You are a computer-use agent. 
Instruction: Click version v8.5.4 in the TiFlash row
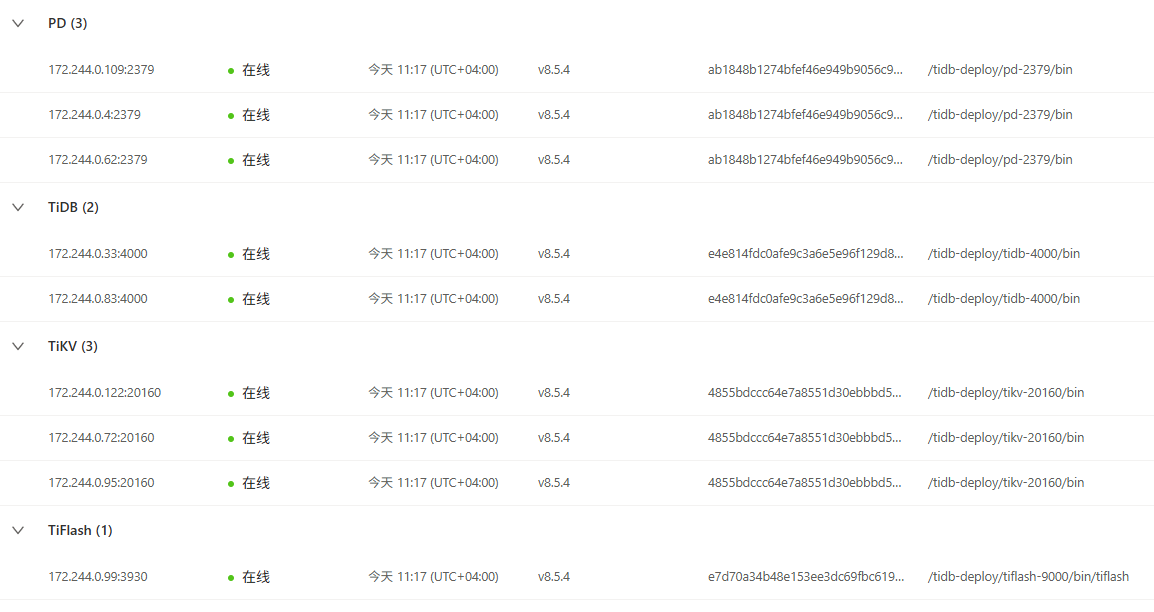tap(554, 577)
